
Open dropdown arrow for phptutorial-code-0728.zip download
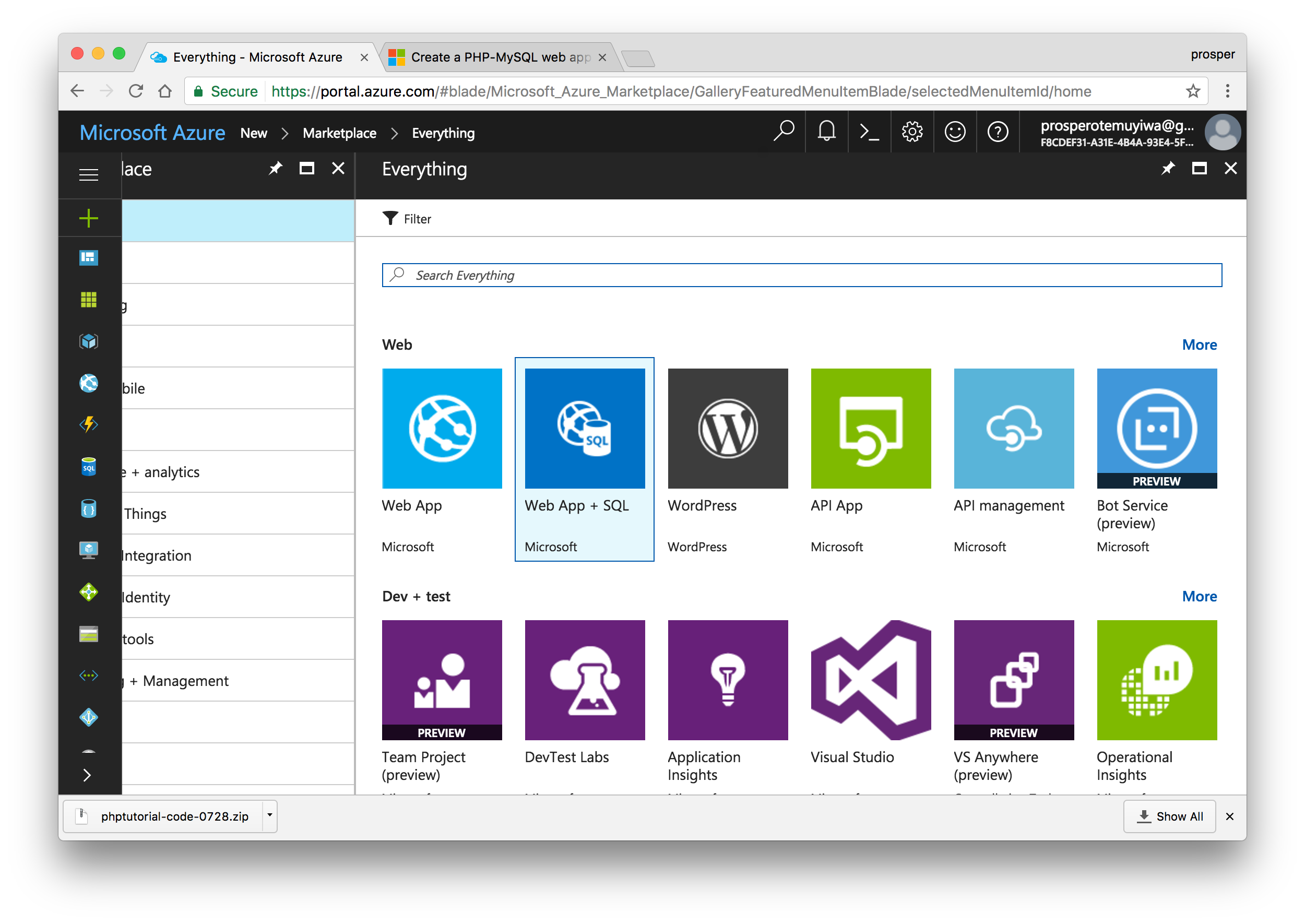click(270, 815)
